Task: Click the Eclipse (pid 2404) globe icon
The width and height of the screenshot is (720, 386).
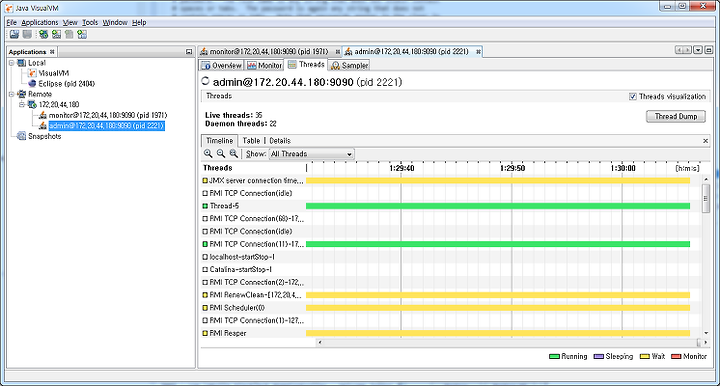Action: [32, 84]
